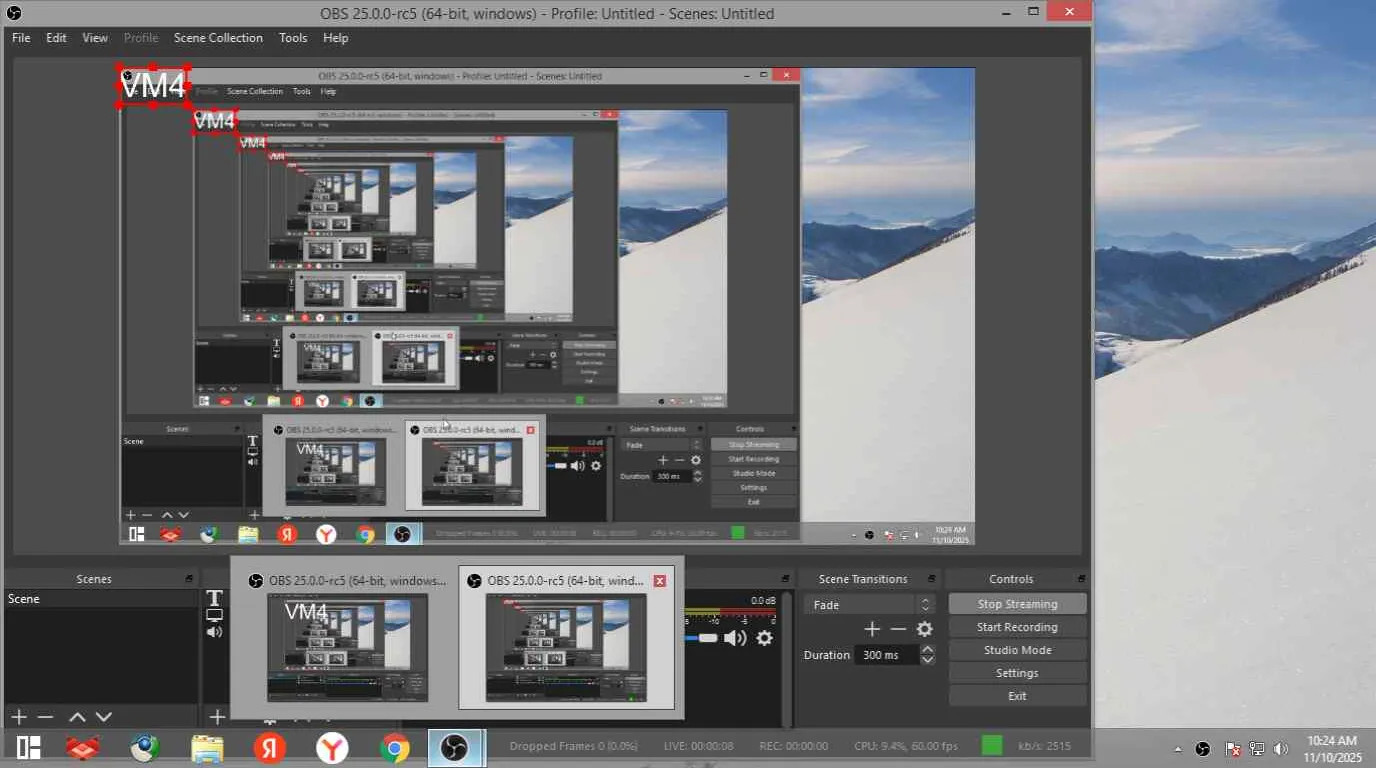This screenshot has height=768, width=1376.
Task: Click the OBS system tray icon
Action: point(1203,749)
